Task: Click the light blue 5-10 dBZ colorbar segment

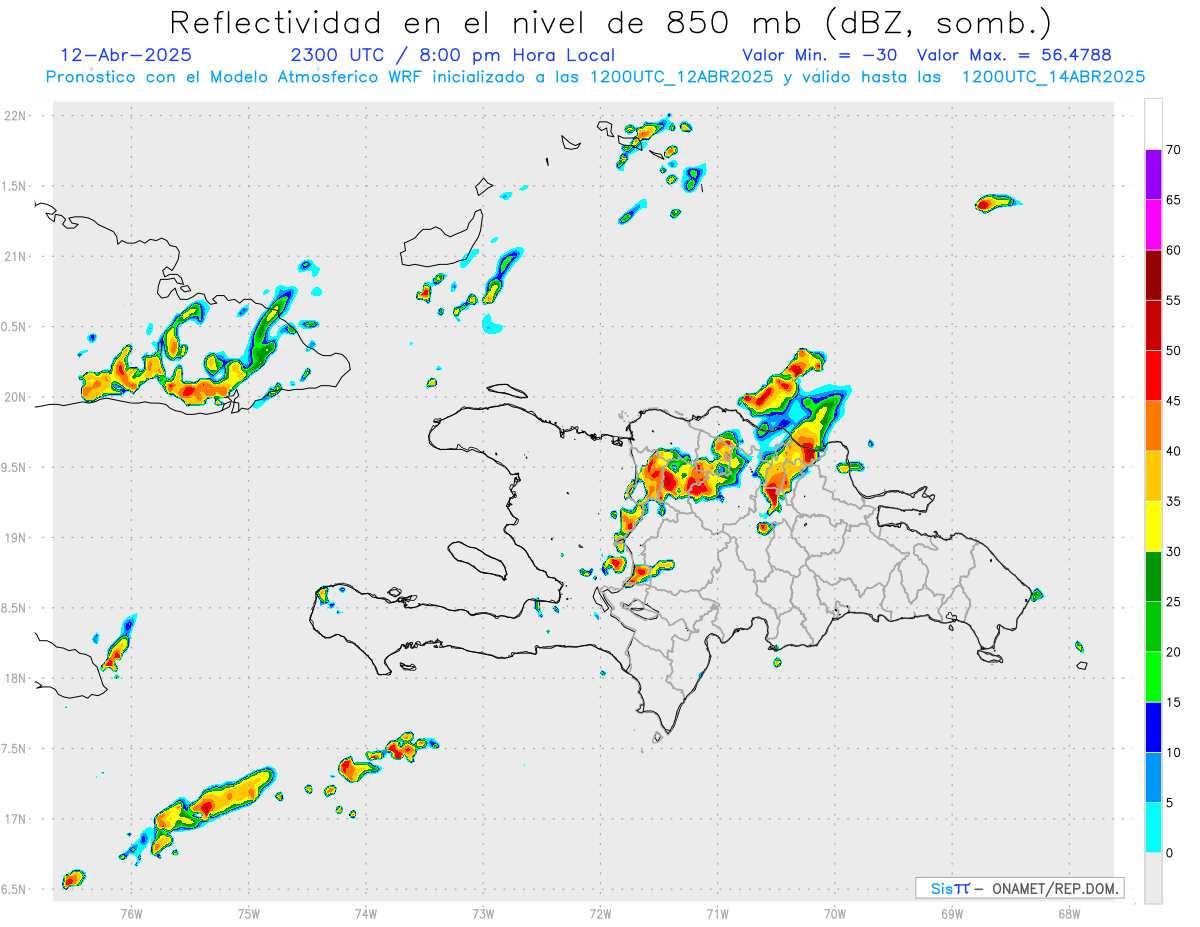Action: pos(1153,778)
